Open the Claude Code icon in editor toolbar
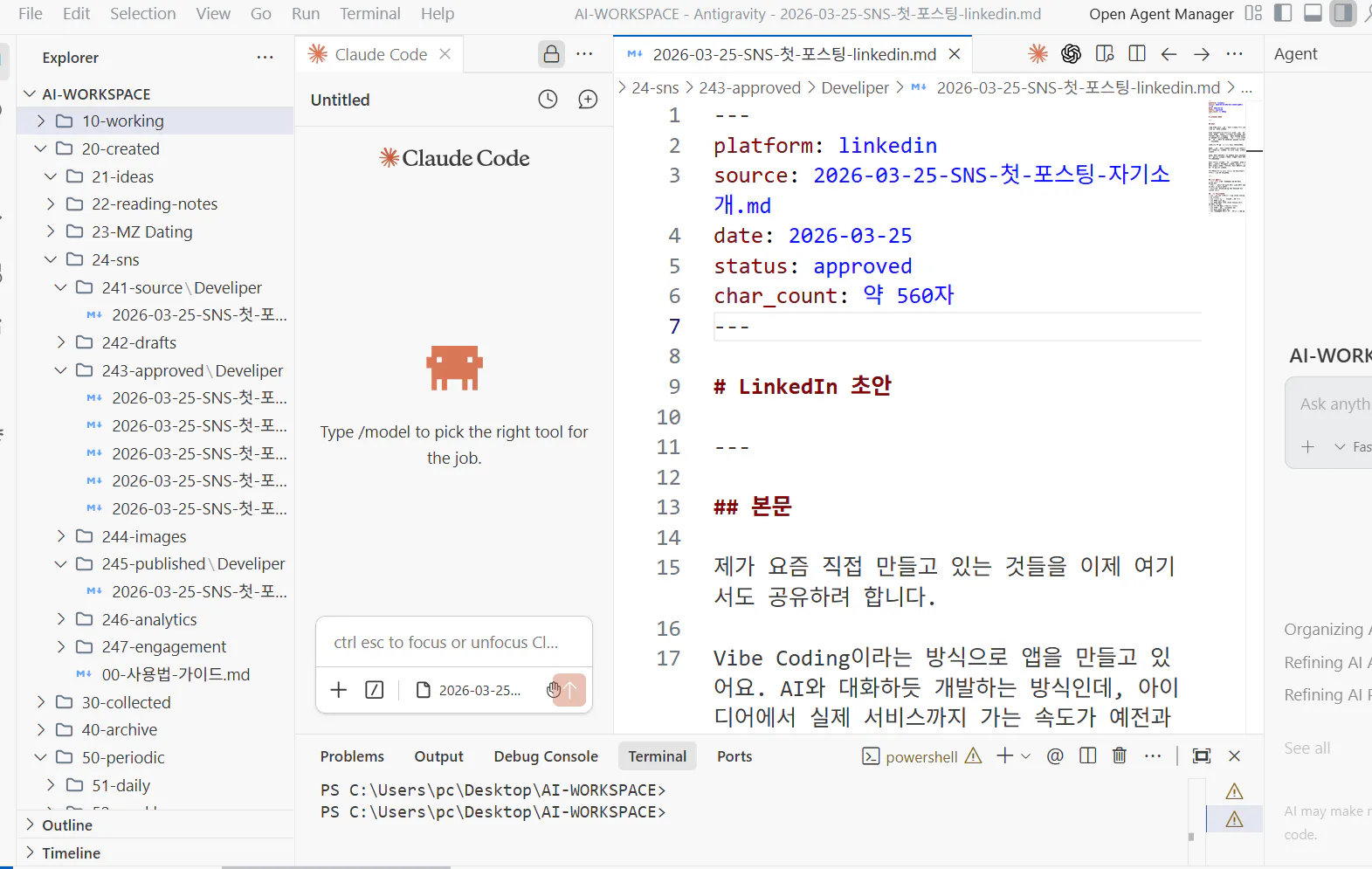Image resolution: width=1372 pixels, height=869 pixels. 1038,54
